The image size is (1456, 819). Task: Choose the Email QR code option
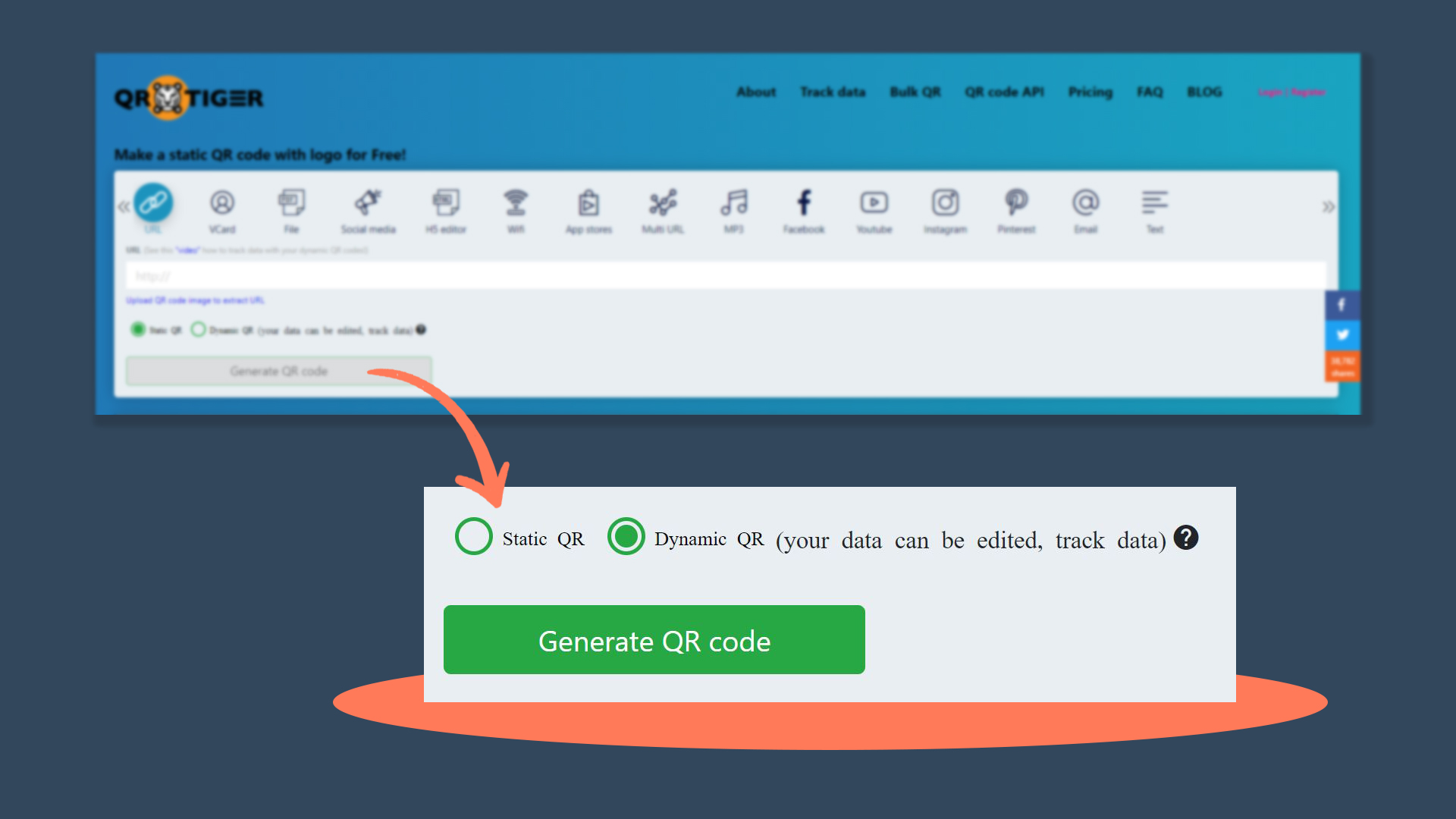[x=1086, y=206]
